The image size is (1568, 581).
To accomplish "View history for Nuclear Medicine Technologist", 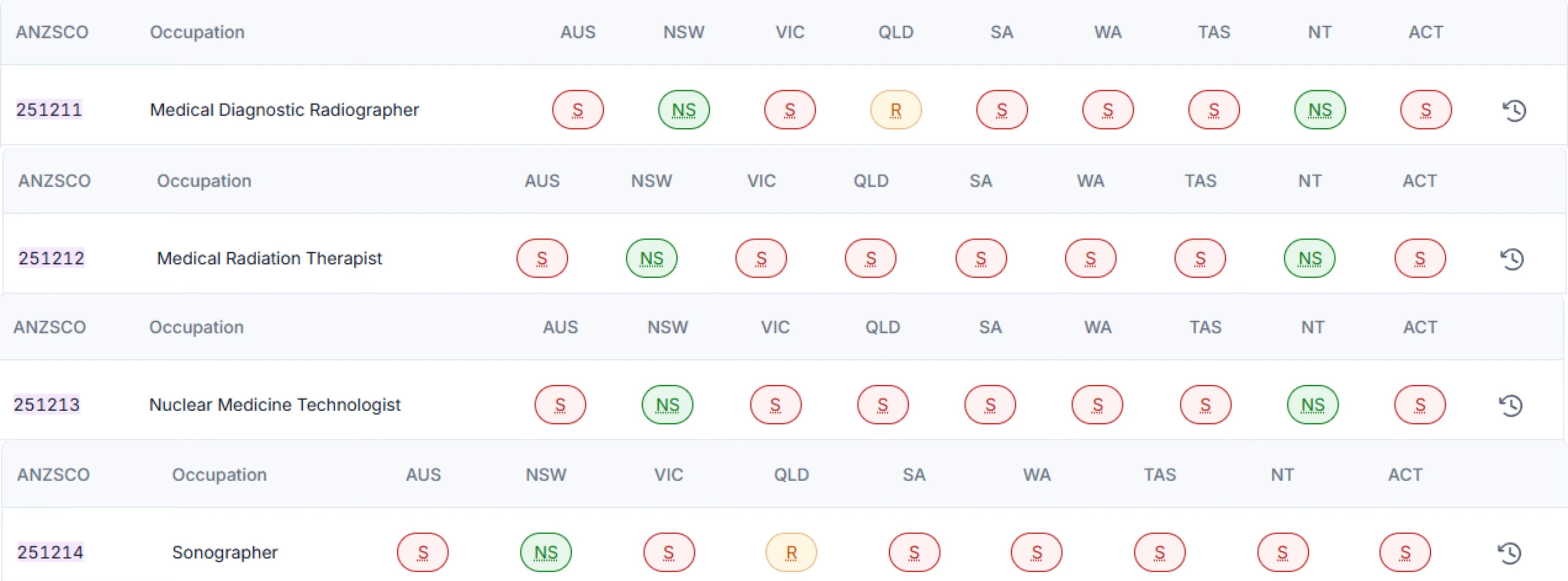I will click(1510, 405).
